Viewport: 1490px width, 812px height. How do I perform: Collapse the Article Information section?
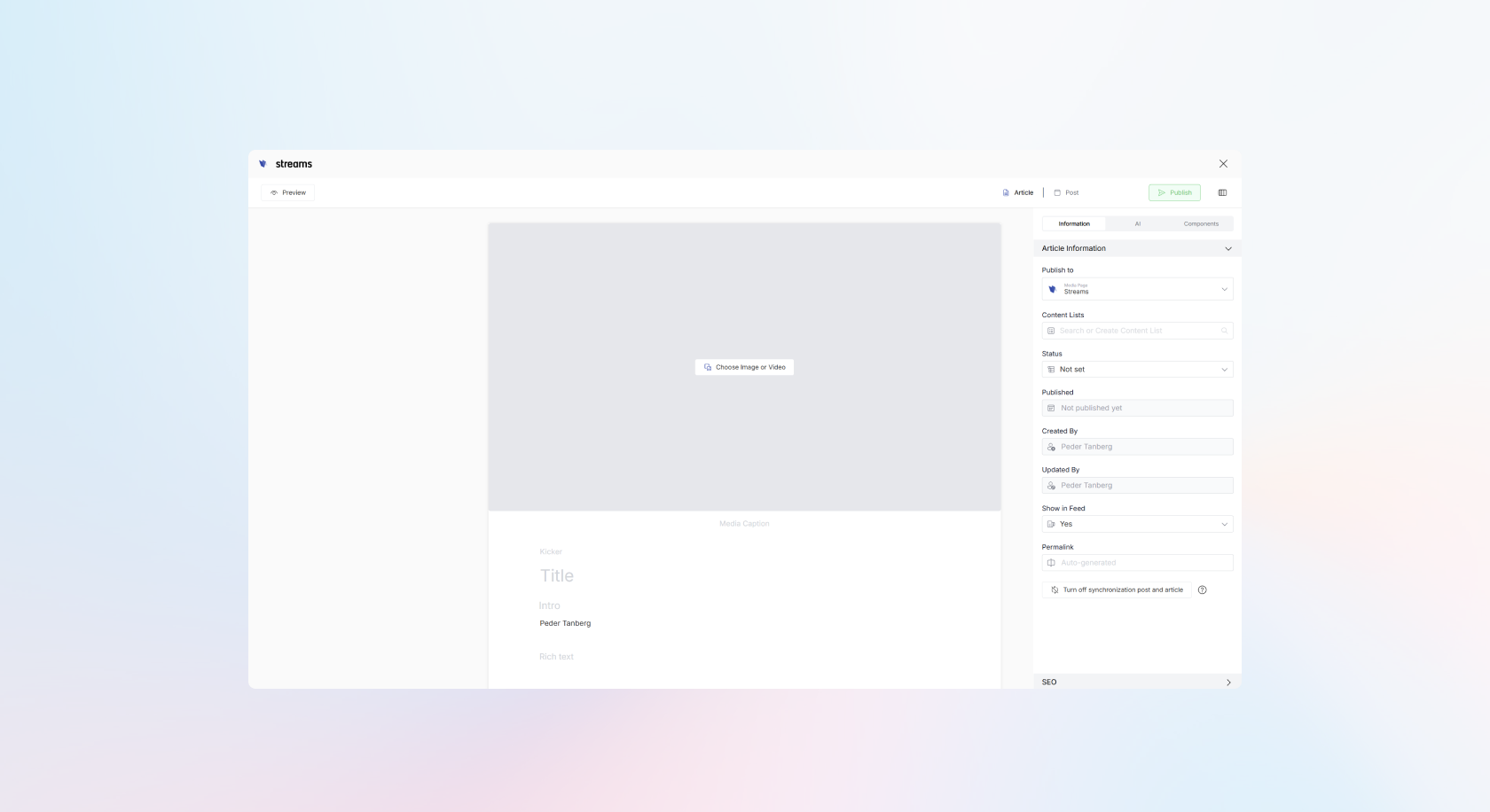1228,248
